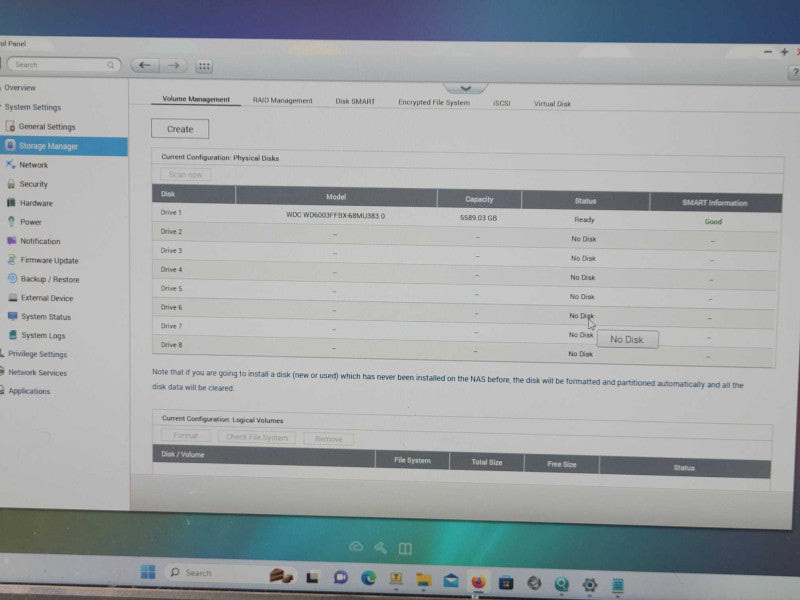Image resolution: width=800 pixels, height=600 pixels.
Task: Open Firefox from the taskbar
Action: coord(478,582)
